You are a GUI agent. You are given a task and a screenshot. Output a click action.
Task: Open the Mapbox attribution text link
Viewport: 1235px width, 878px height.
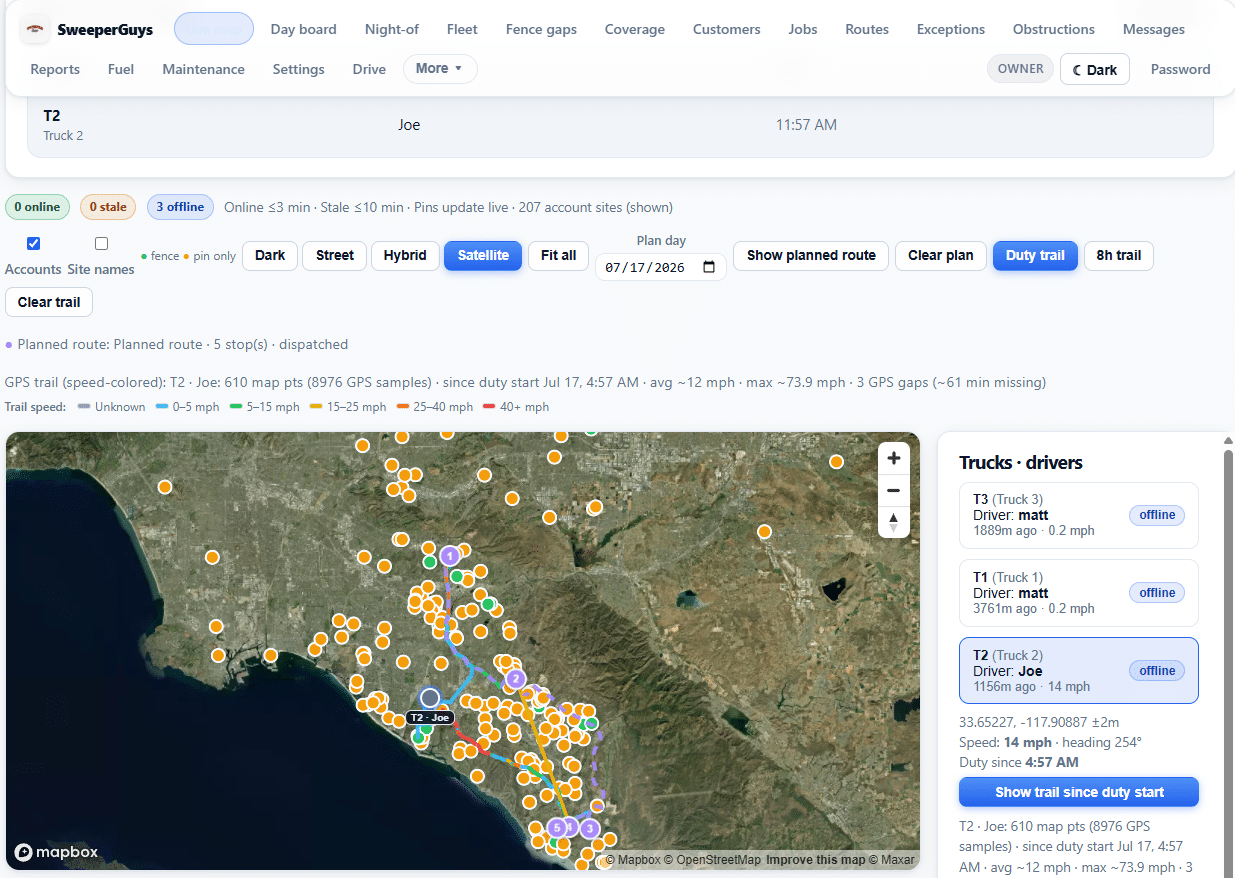(633, 860)
